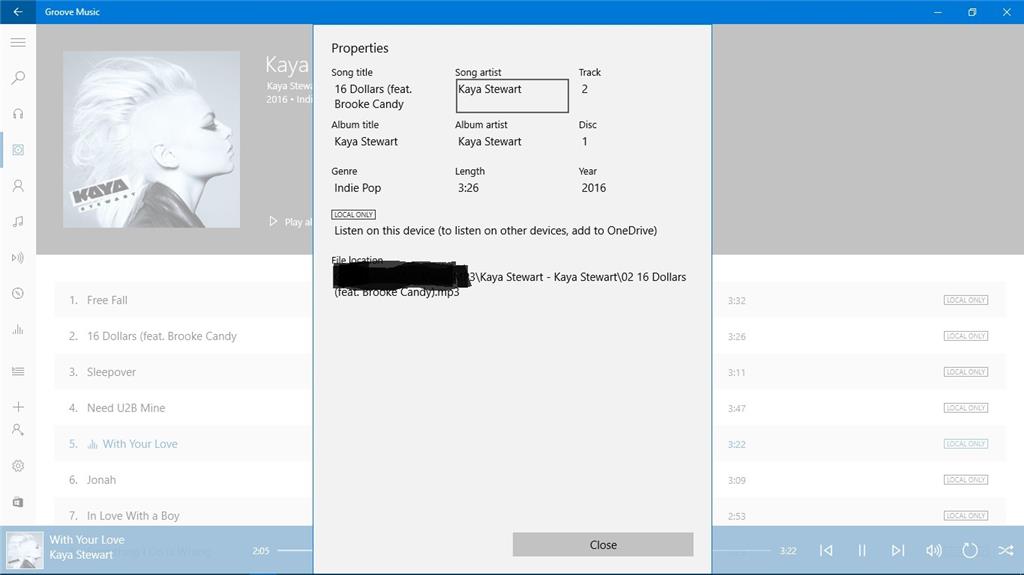
Task: Toggle repeat mode
Action: (970, 551)
